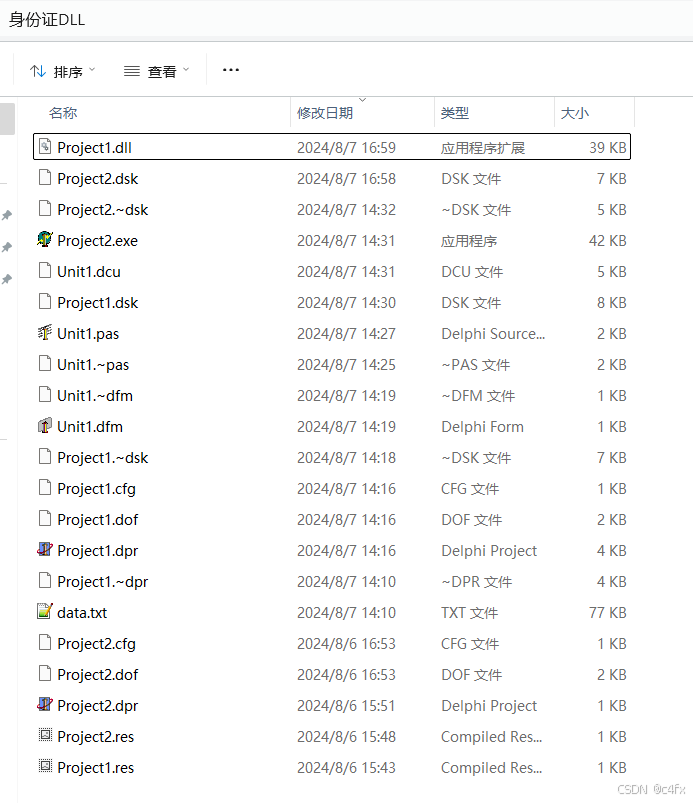Click the Project1.~dsk blank file icon
693x803 pixels.
pos(45,457)
